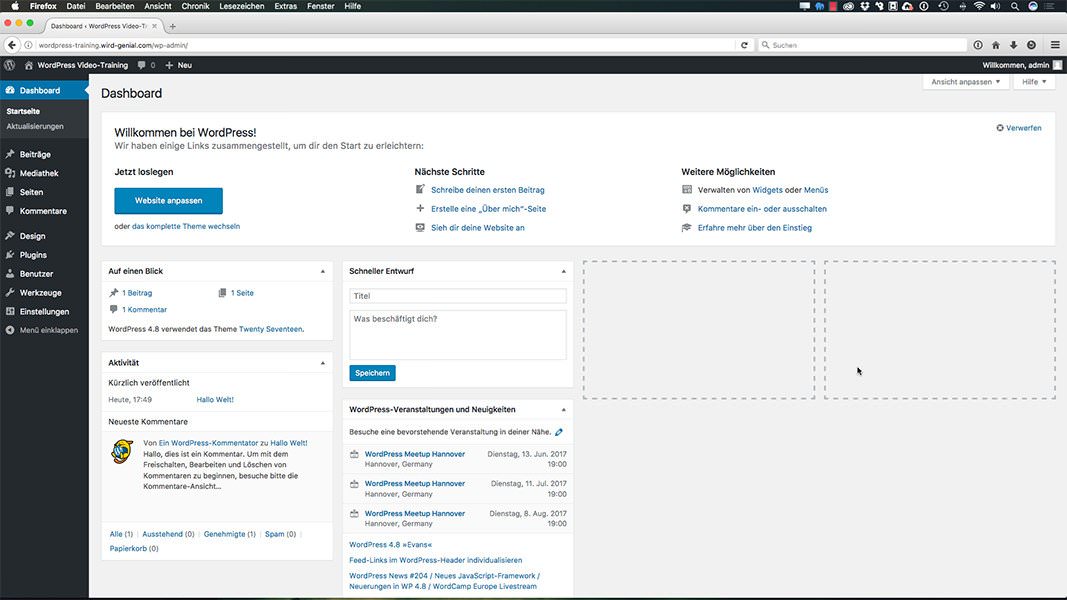The width and height of the screenshot is (1067, 600).
Task: Open the Dropbox menu bar icon
Action: (865, 6)
